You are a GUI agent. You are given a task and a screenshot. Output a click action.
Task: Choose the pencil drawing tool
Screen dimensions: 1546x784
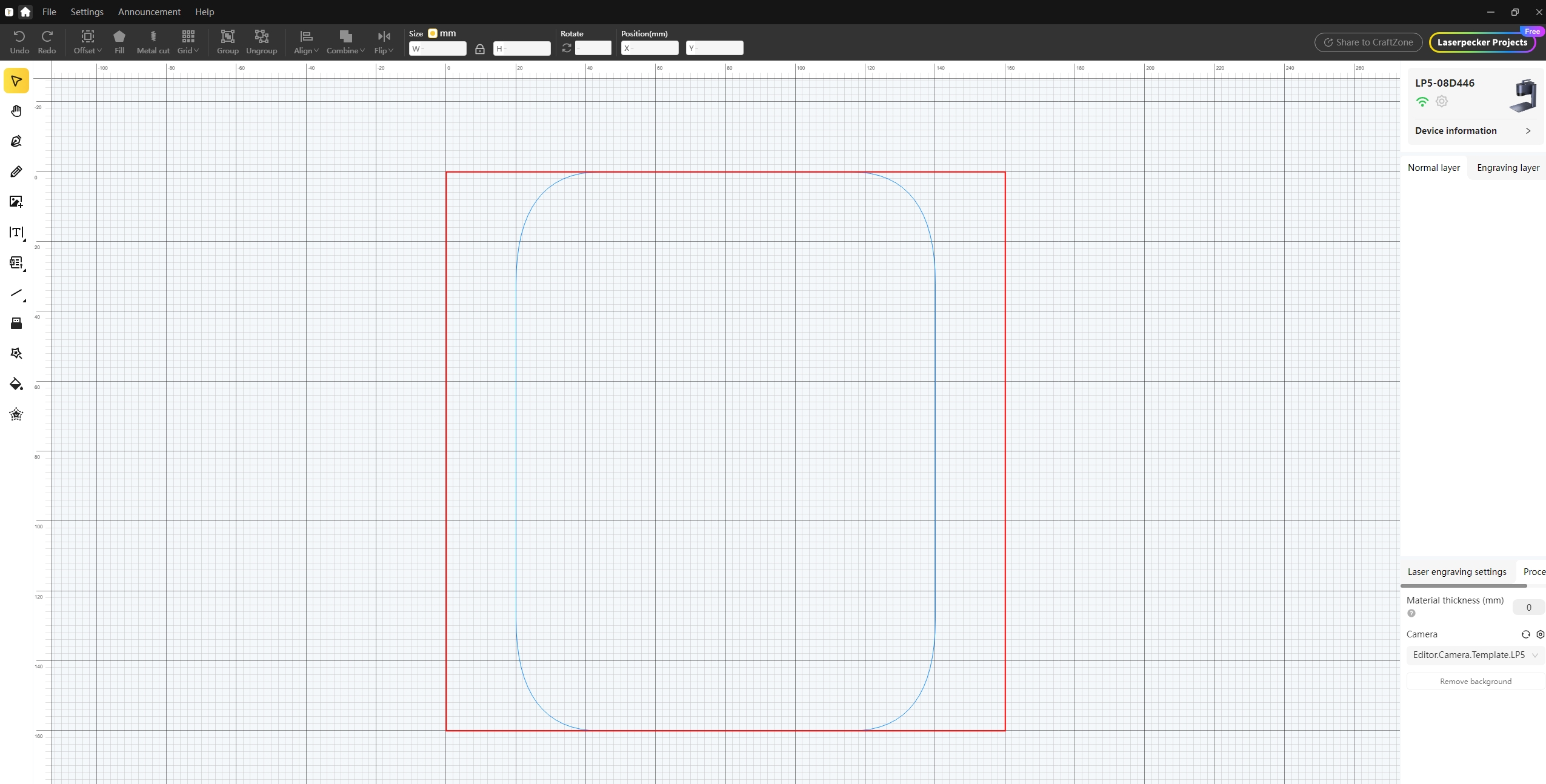(16, 171)
